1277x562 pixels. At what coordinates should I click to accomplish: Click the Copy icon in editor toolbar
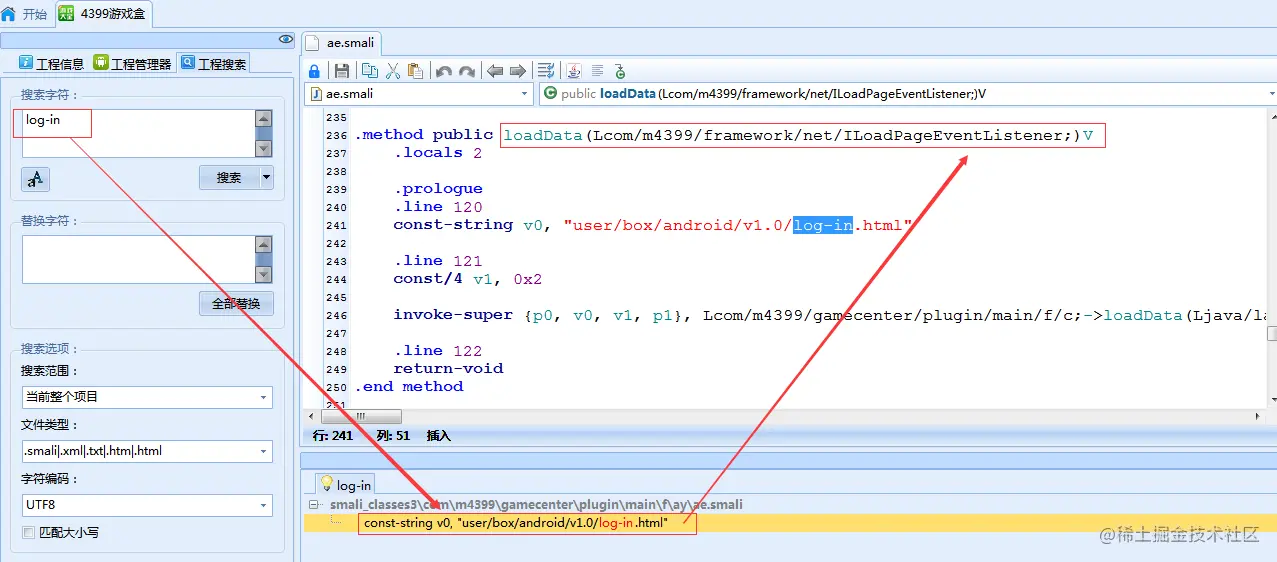click(370, 71)
